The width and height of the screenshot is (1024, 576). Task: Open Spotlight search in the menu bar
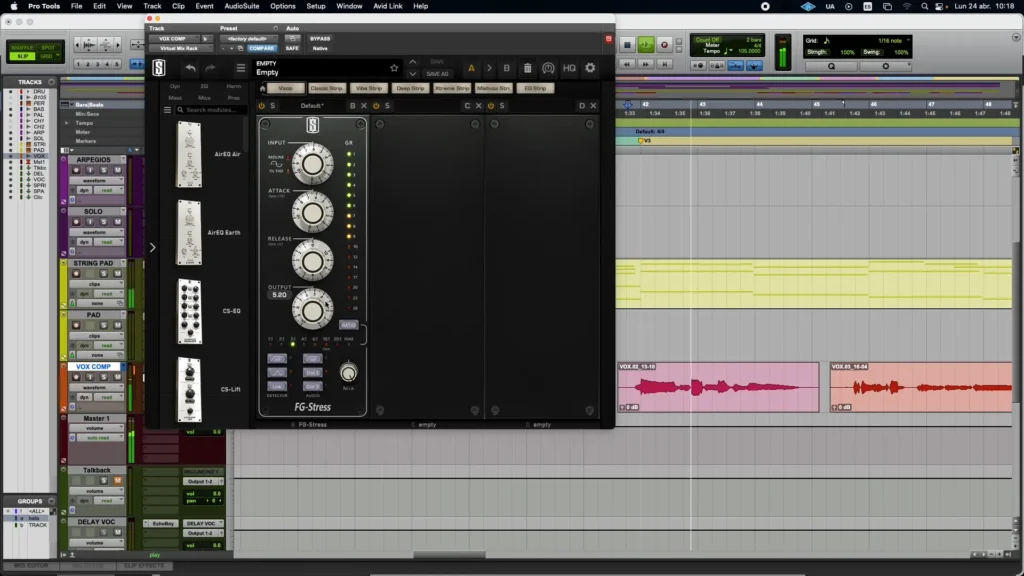[924, 6]
